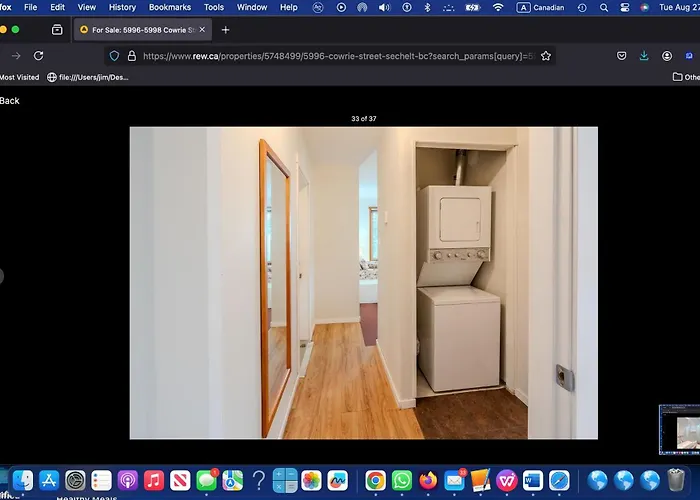Click the forward navigation arrow

[x=16, y=56]
